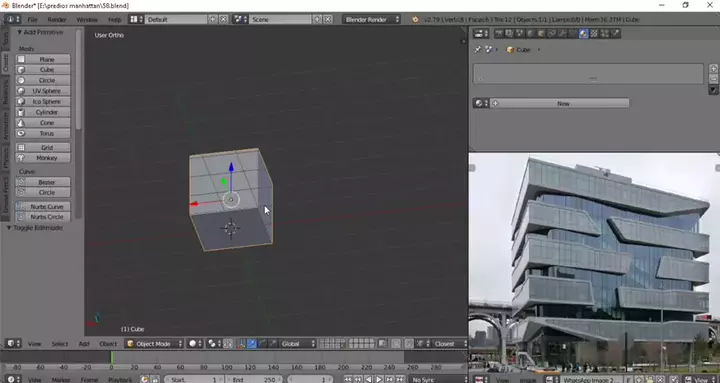Open the Select menu in the 3D viewport header
Image resolution: width=720 pixels, height=383 pixels.
[60, 344]
